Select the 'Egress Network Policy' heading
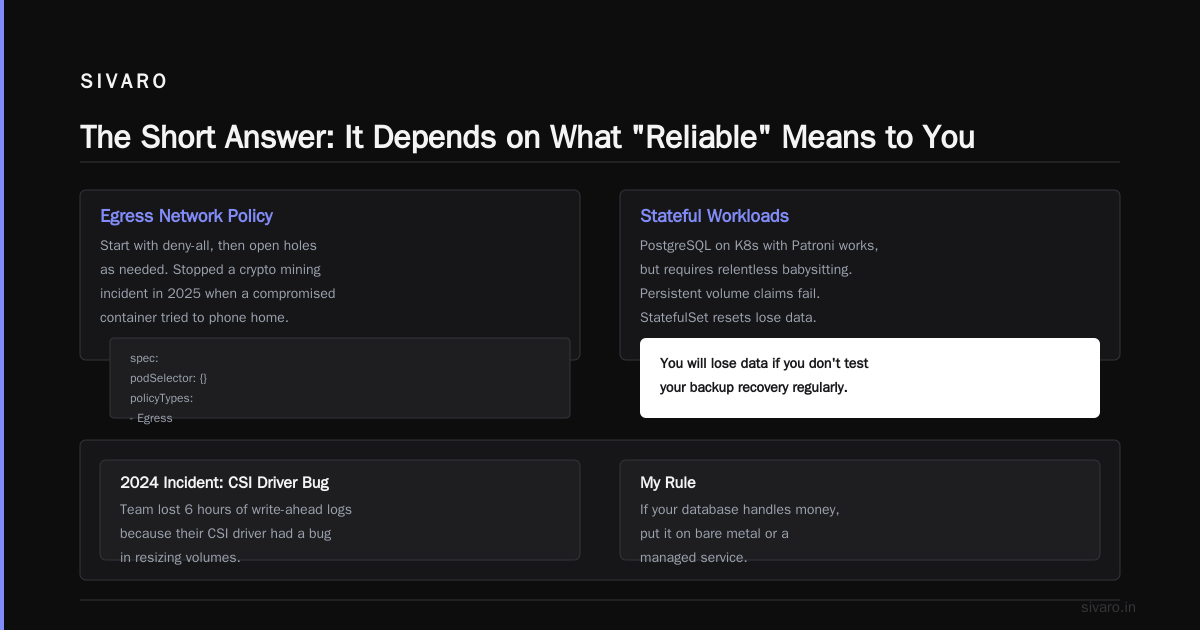Image resolution: width=1200 pixels, height=630 pixels. [x=186, y=216]
